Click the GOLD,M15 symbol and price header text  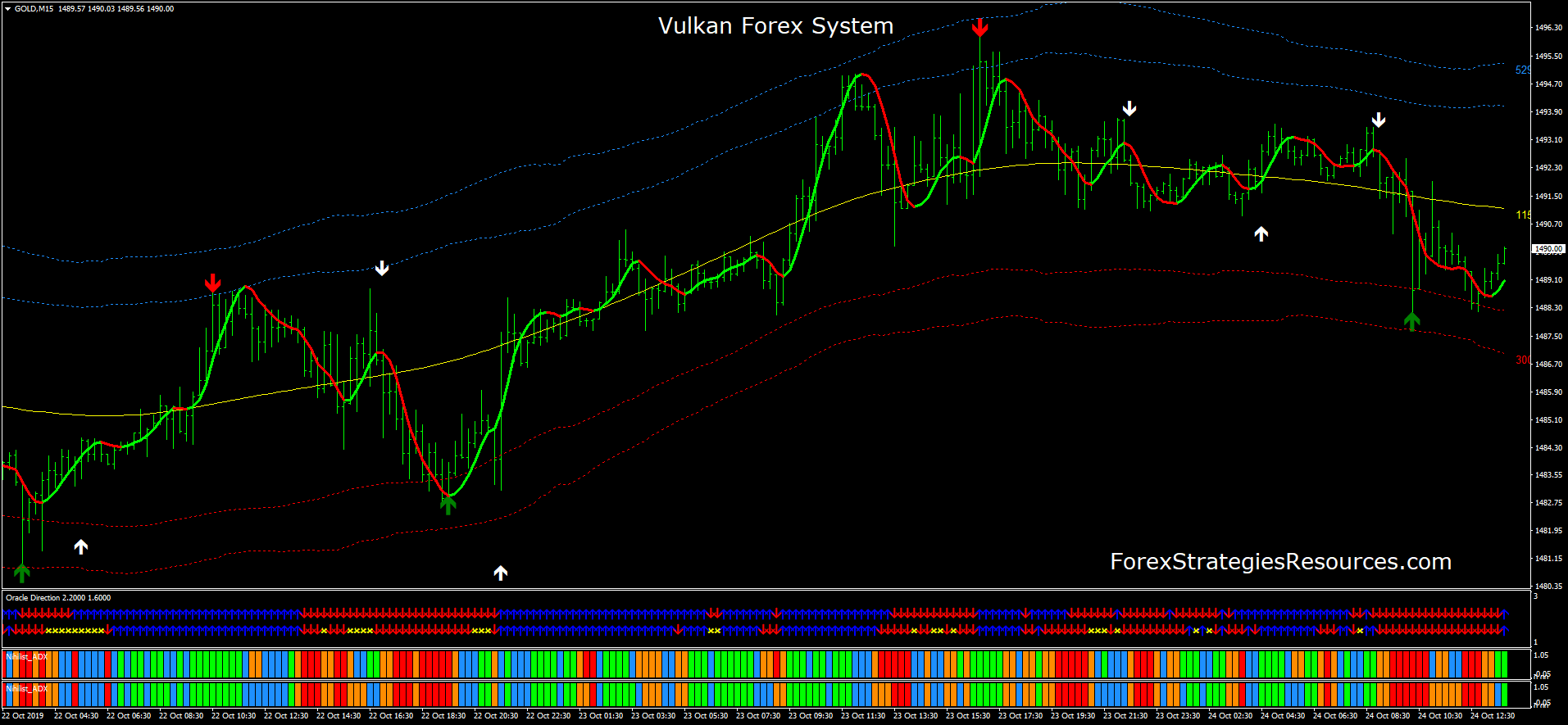[x=94, y=9]
